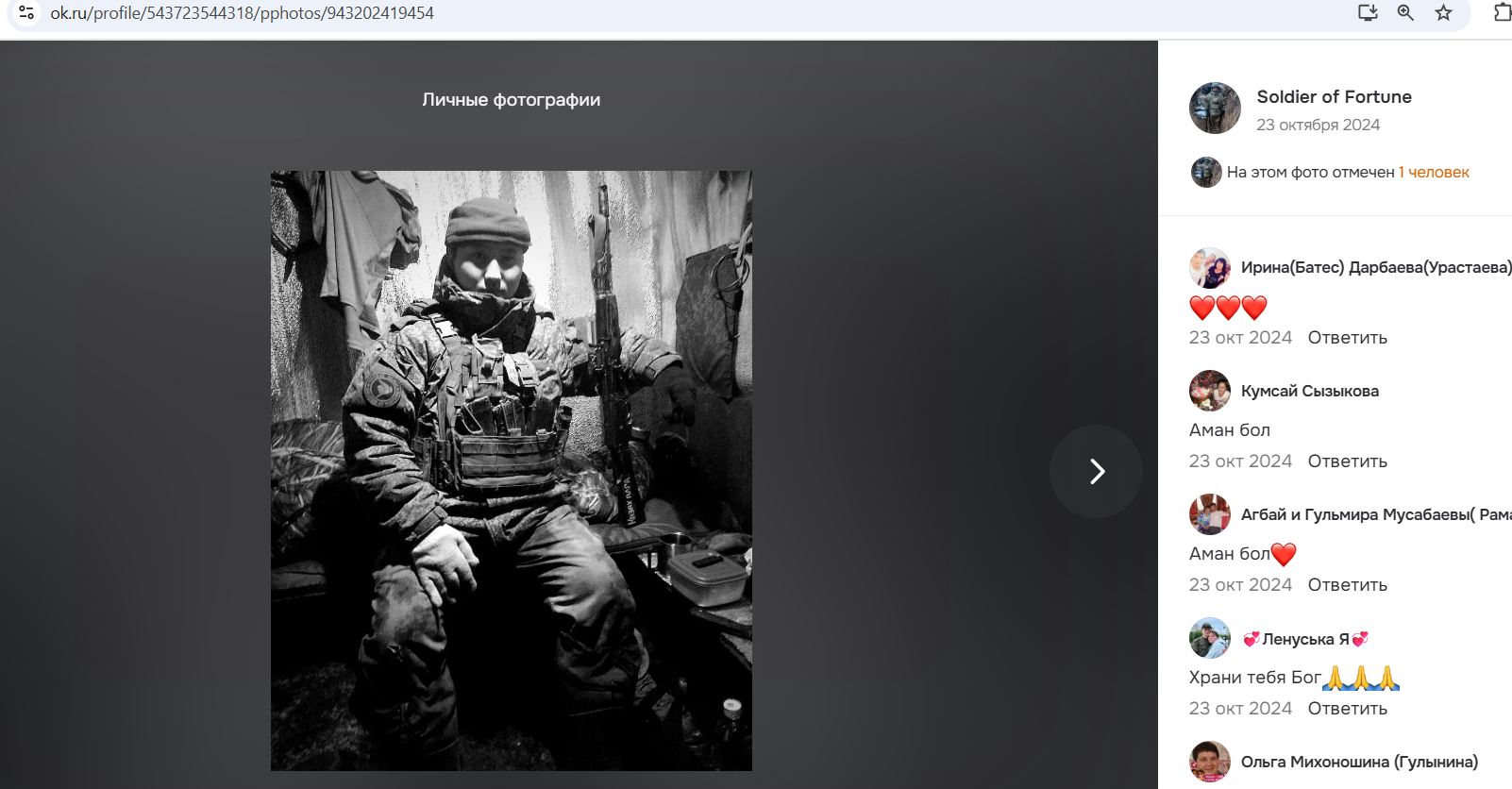Open Ленуська Я avatar
The width and height of the screenshot is (1512, 789).
pyautogui.click(x=1210, y=638)
